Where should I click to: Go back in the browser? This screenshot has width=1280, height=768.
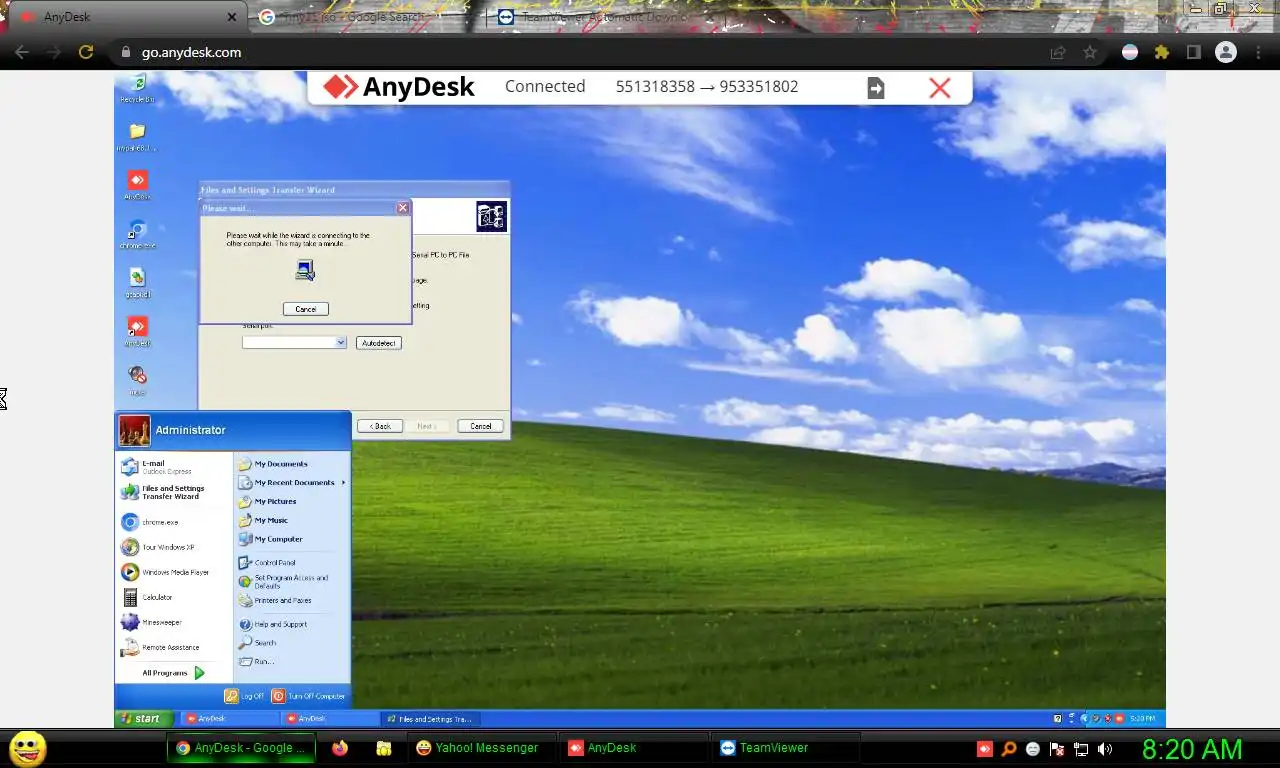click(x=21, y=52)
